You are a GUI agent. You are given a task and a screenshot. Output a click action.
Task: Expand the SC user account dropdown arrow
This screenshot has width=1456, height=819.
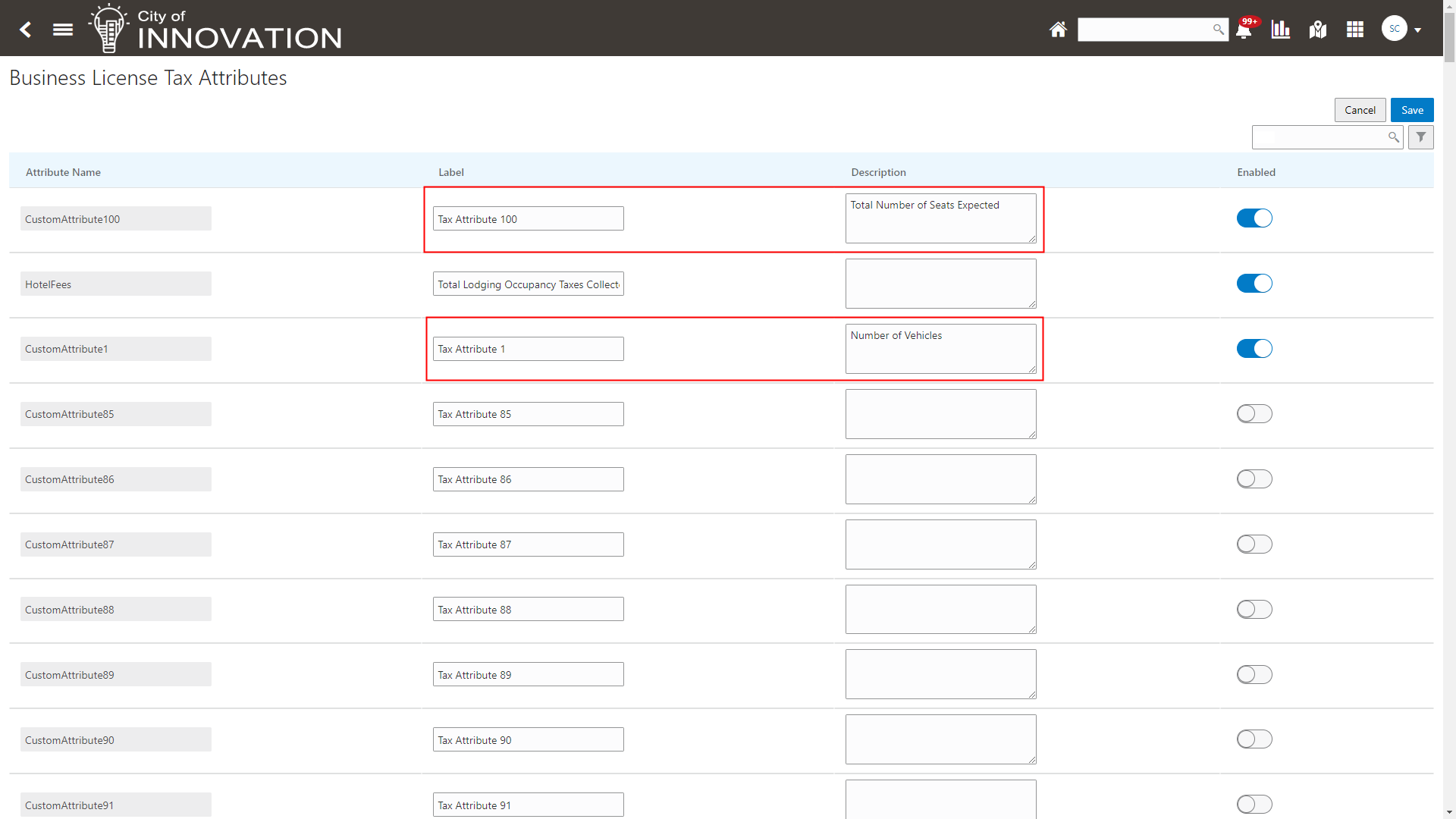click(1417, 30)
